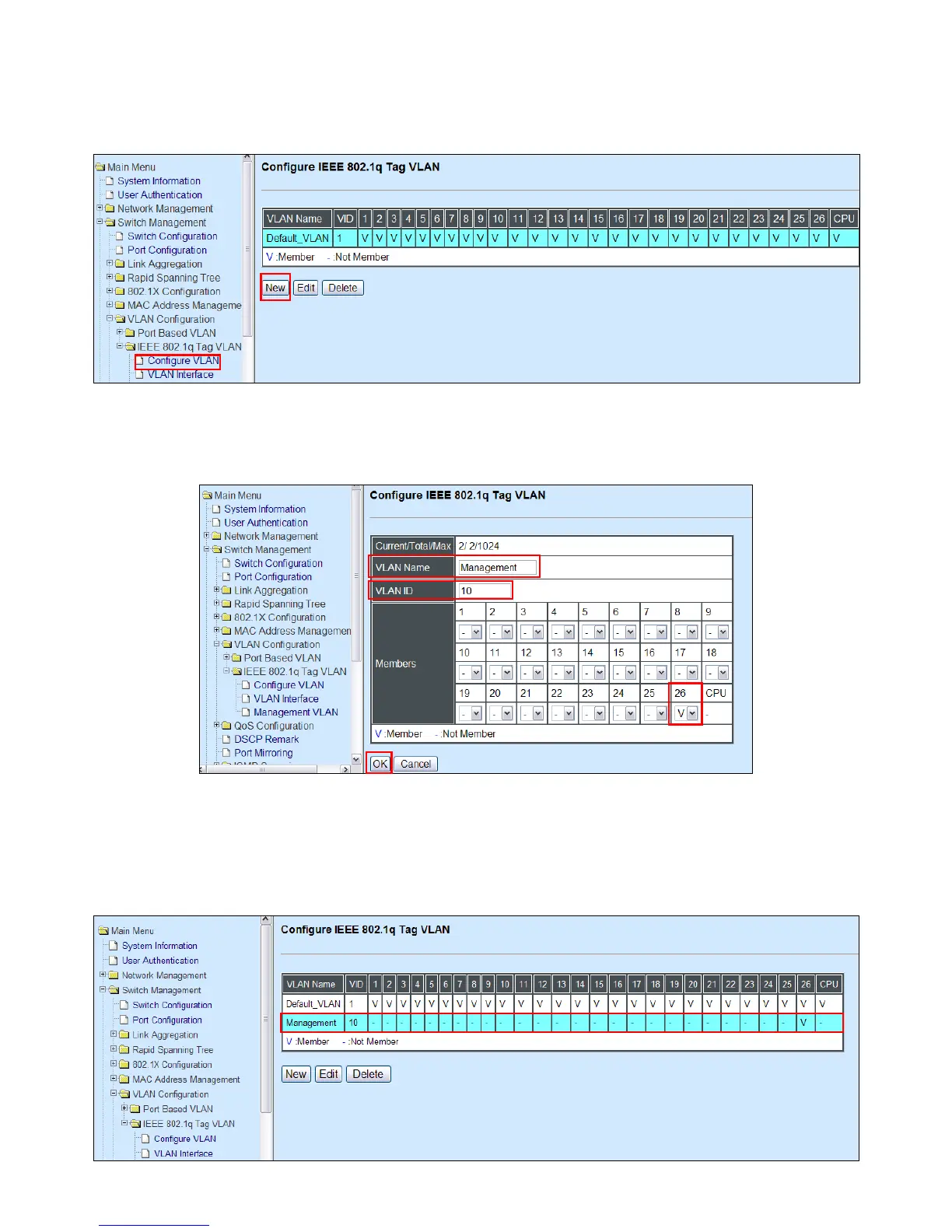Viewport: 952px width, 1232px height.
Task: Click Delete button in top screenshot
Action: (343, 288)
